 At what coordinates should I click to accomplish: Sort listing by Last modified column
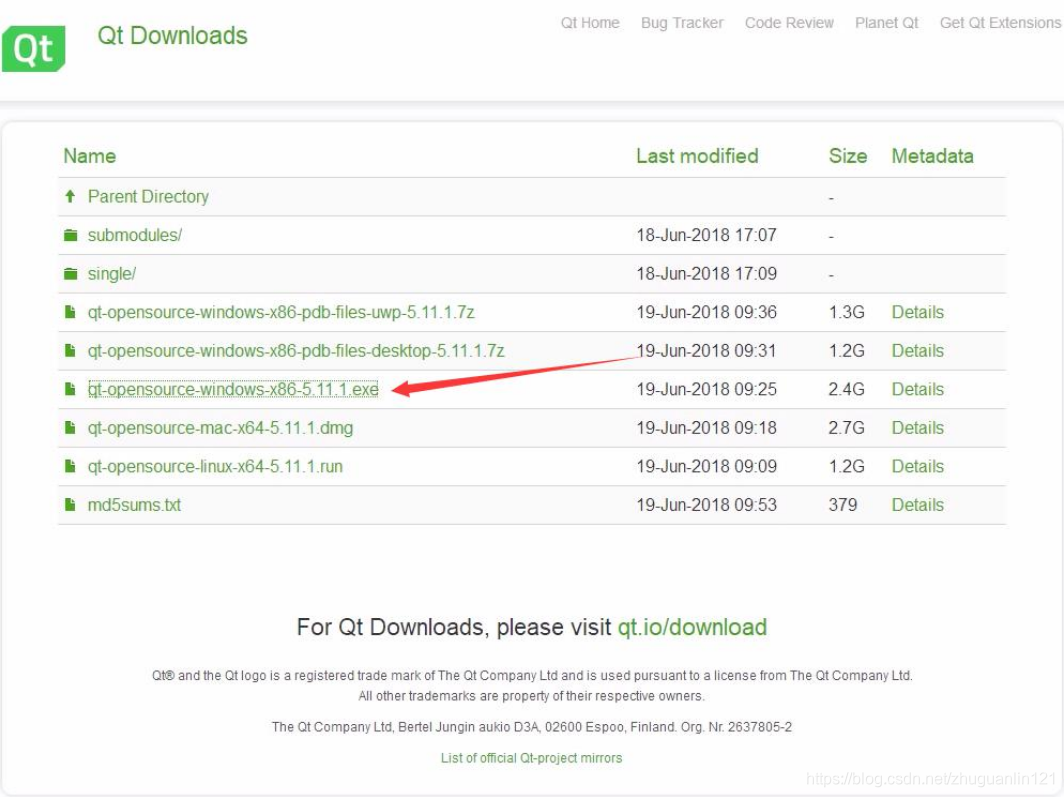697,156
